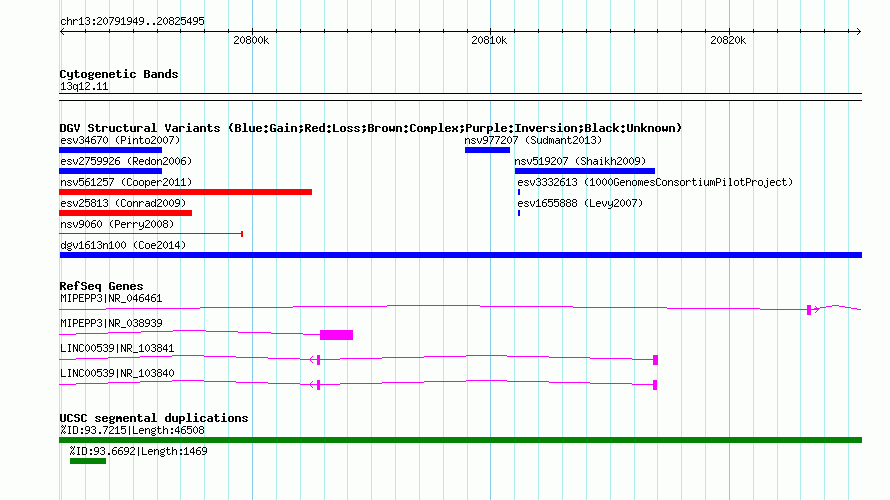The image size is (890, 500).
Task: Click the left exon arrow of LINC00539|NR_103841
Action: click(x=315, y=360)
